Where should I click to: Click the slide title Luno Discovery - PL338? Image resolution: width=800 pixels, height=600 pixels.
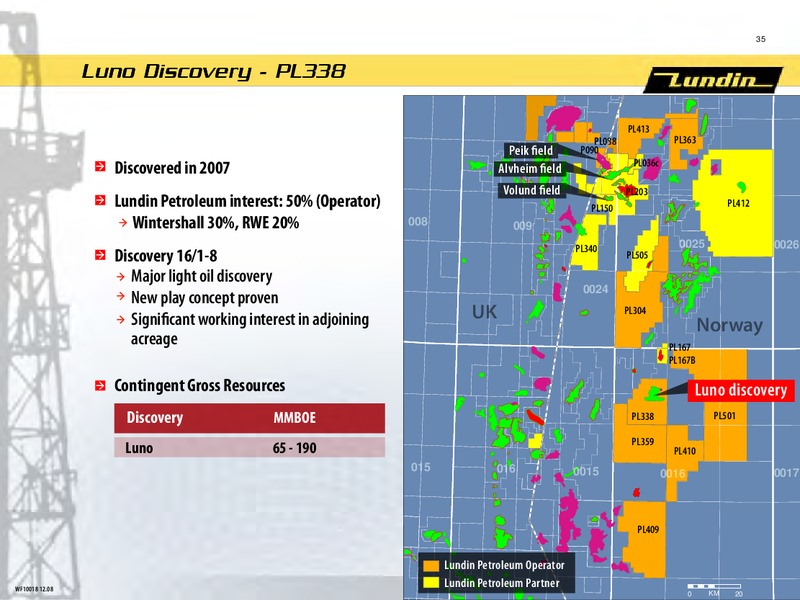[214, 71]
